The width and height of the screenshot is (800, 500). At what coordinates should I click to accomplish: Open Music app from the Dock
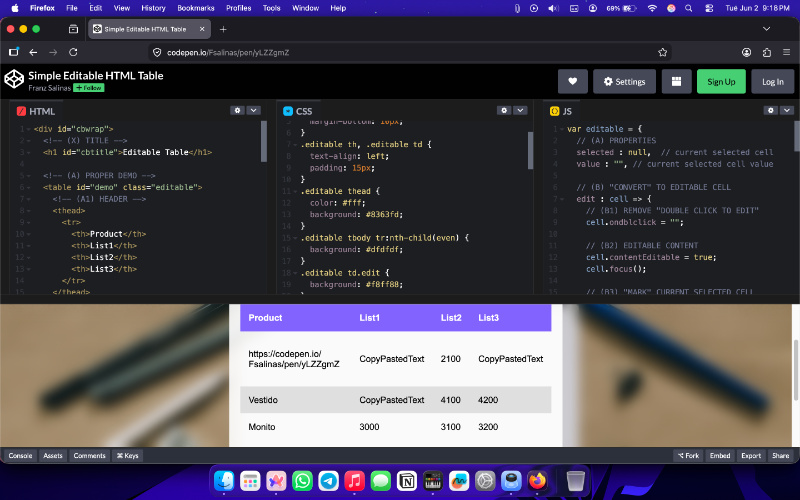point(355,480)
